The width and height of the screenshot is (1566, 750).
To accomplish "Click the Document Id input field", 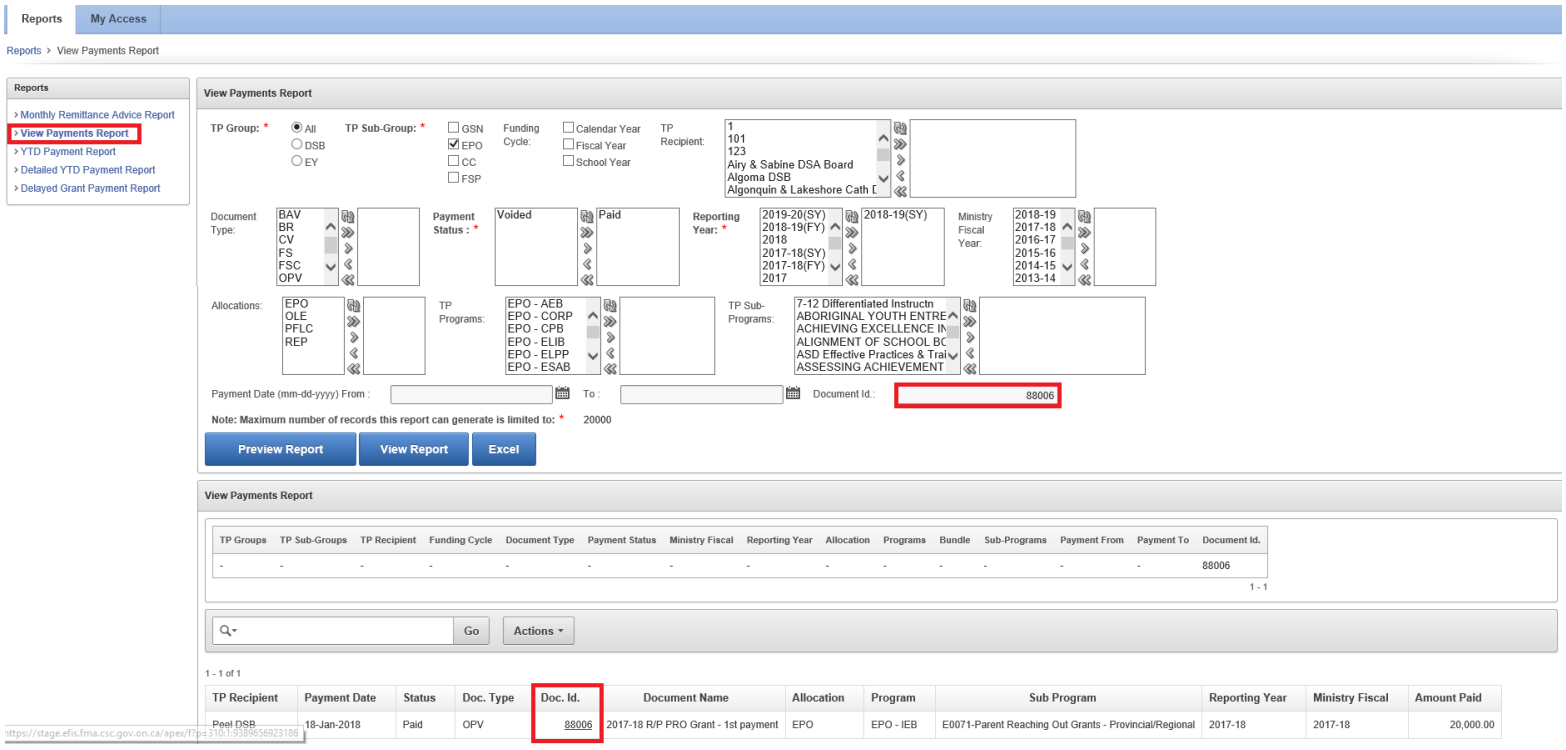I will tap(977, 395).
